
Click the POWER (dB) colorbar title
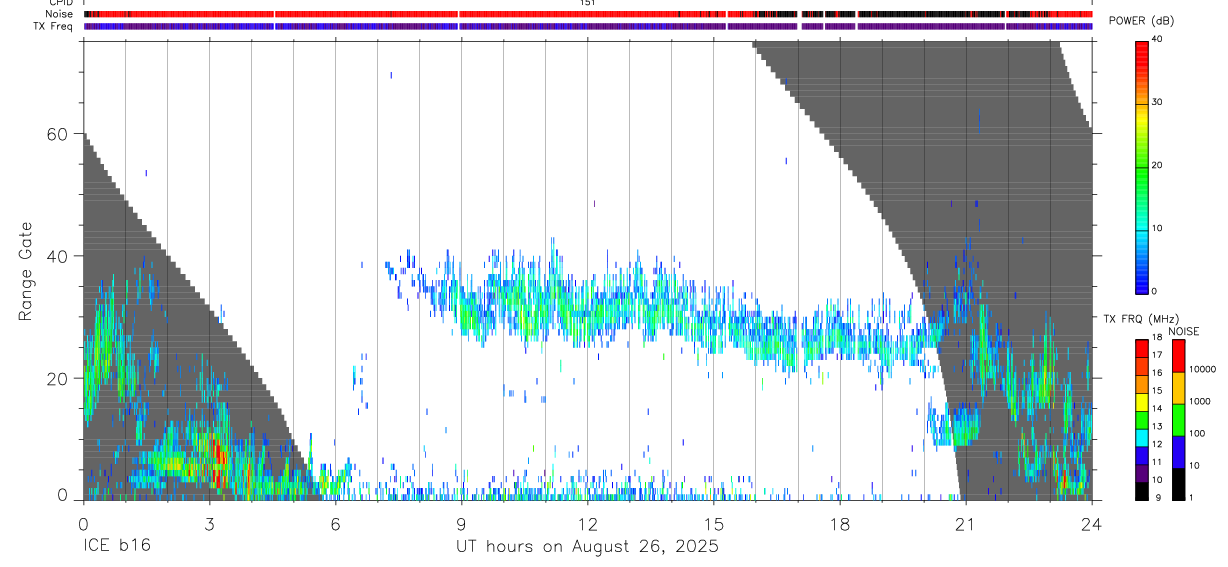click(x=1142, y=21)
